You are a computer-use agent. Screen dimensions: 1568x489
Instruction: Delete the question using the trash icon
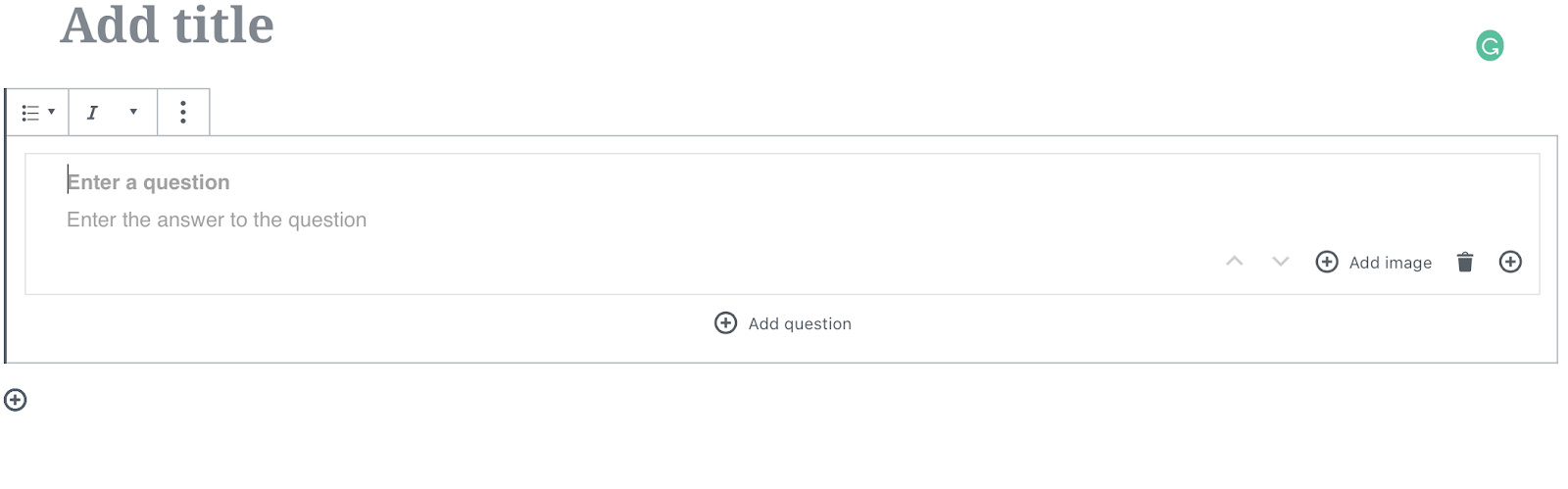point(1465,262)
